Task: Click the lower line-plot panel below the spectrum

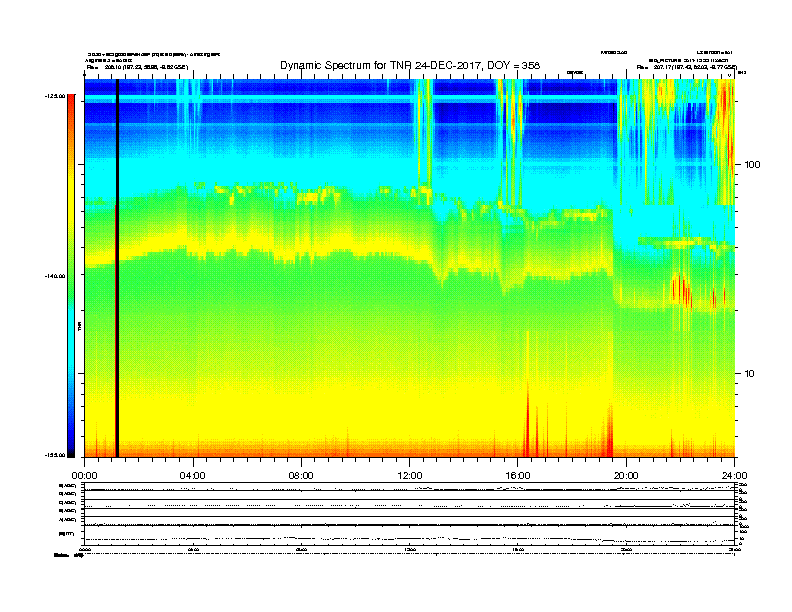Action: [x=409, y=515]
